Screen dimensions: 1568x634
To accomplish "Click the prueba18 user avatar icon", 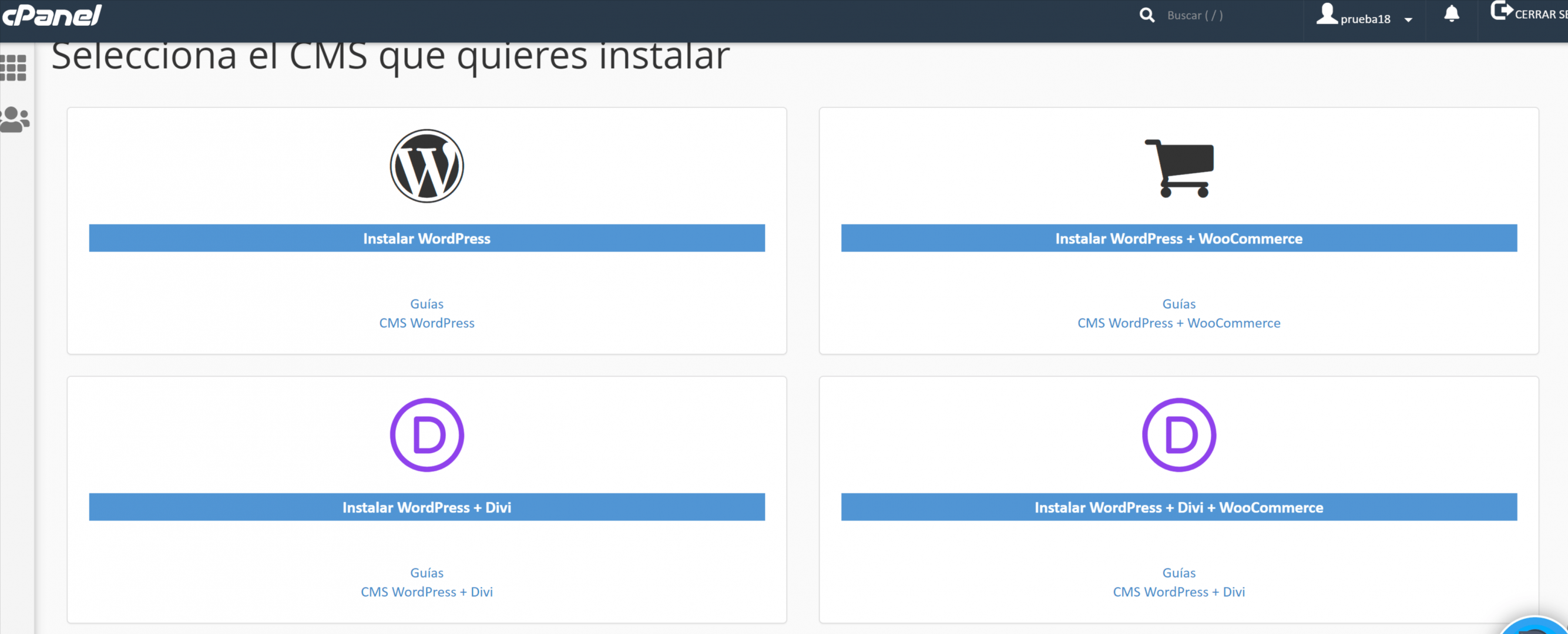I will (x=1327, y=14).
